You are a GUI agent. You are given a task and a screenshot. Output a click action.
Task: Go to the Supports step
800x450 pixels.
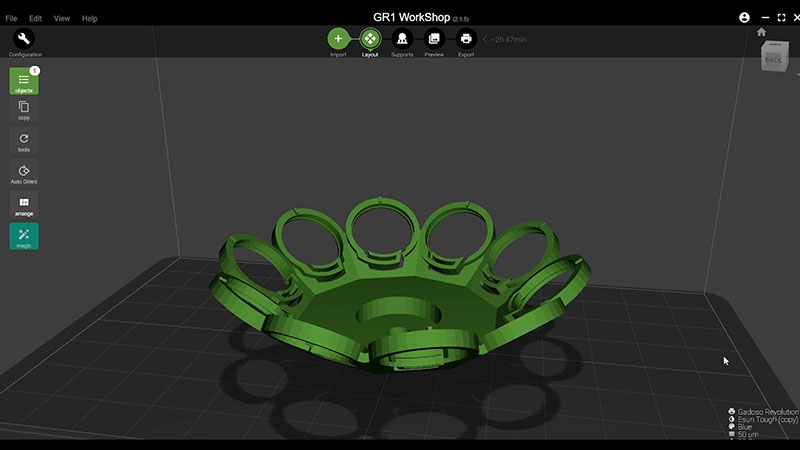pos(402,39)
